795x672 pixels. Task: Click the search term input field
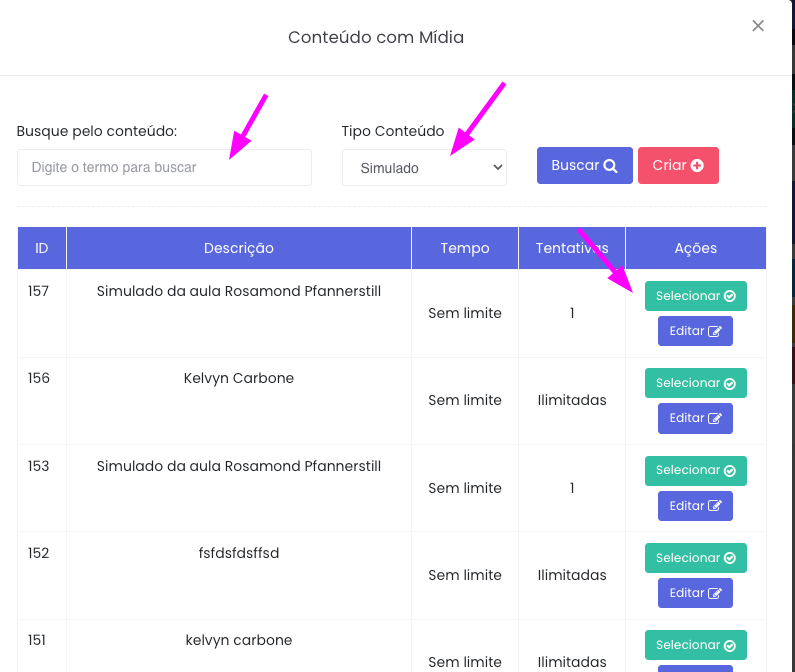coord(164,168)
